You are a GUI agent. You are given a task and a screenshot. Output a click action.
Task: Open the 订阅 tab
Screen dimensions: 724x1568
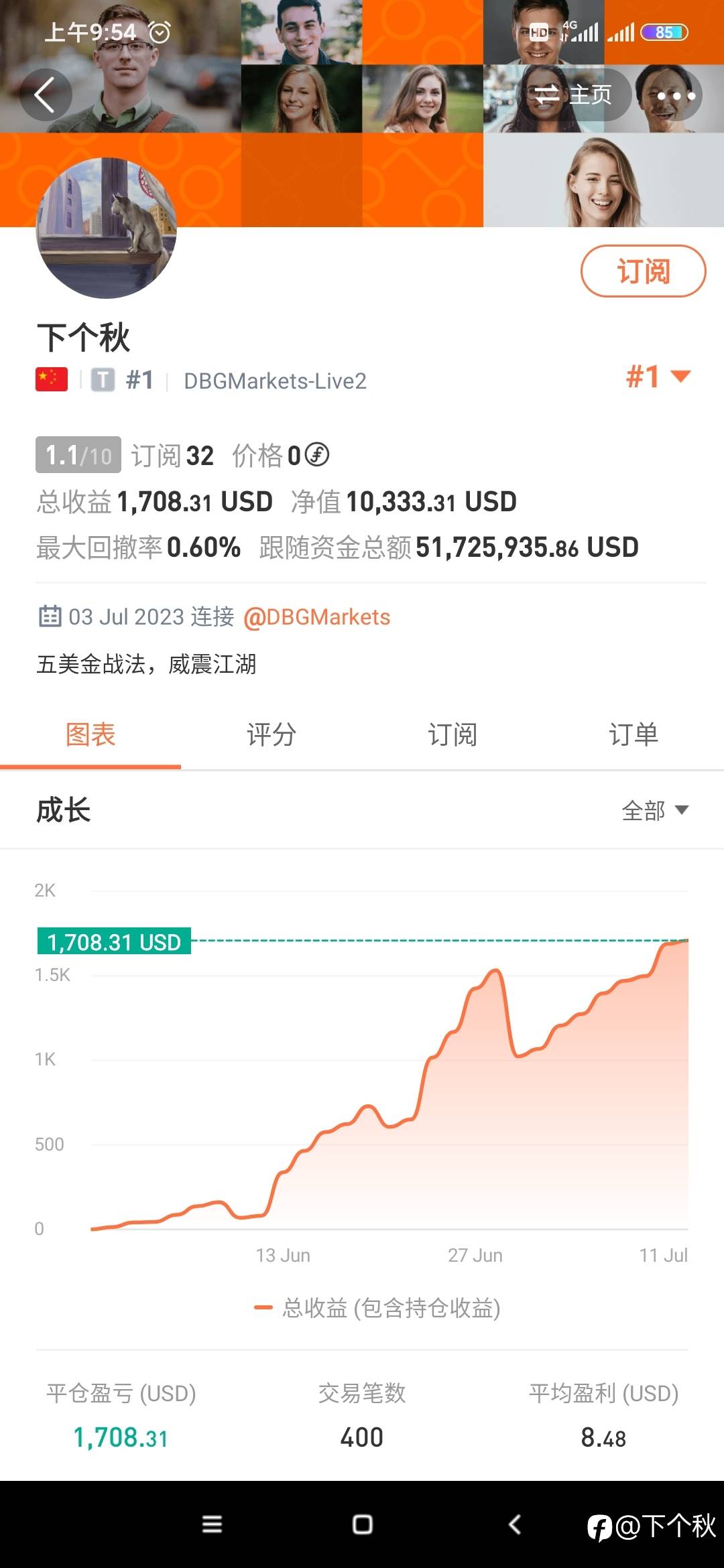pyautogui.click(x=452, y=734)
